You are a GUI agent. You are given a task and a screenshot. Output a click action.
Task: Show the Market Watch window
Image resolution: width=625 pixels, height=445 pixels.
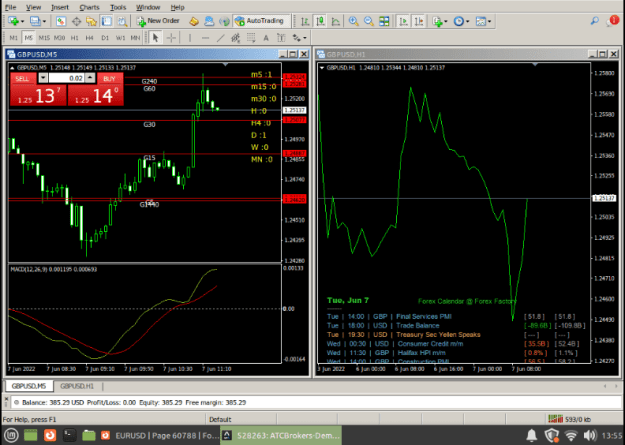pos(61,21)
